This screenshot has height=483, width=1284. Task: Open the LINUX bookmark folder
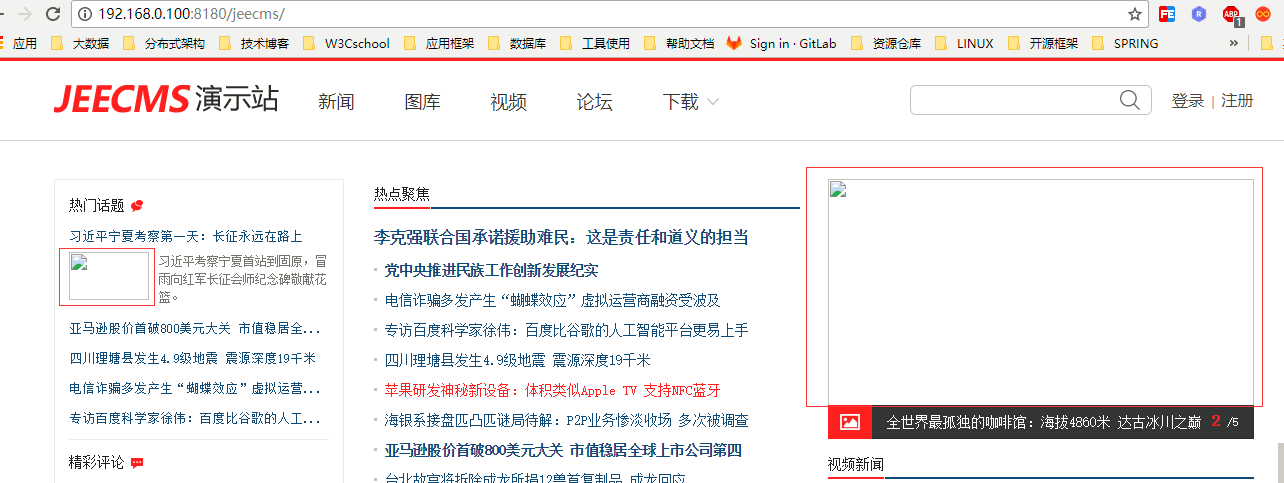click(964, 43)
